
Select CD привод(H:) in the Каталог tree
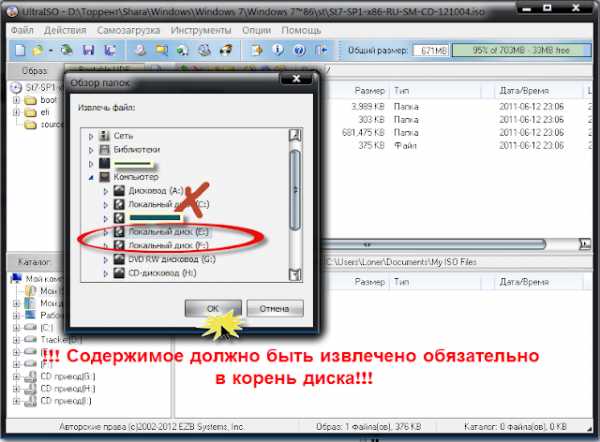point(68,389)
